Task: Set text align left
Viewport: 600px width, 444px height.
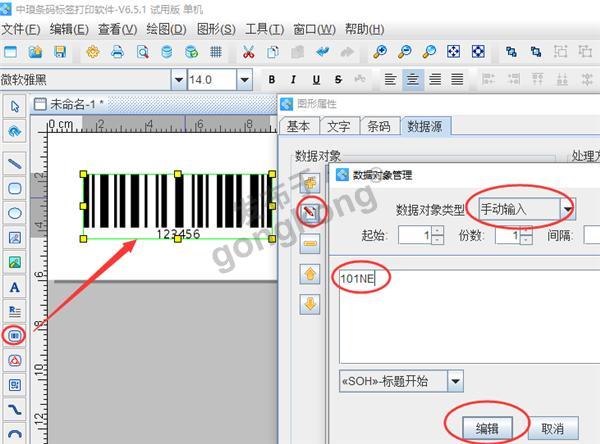Action: click(390, 80)
